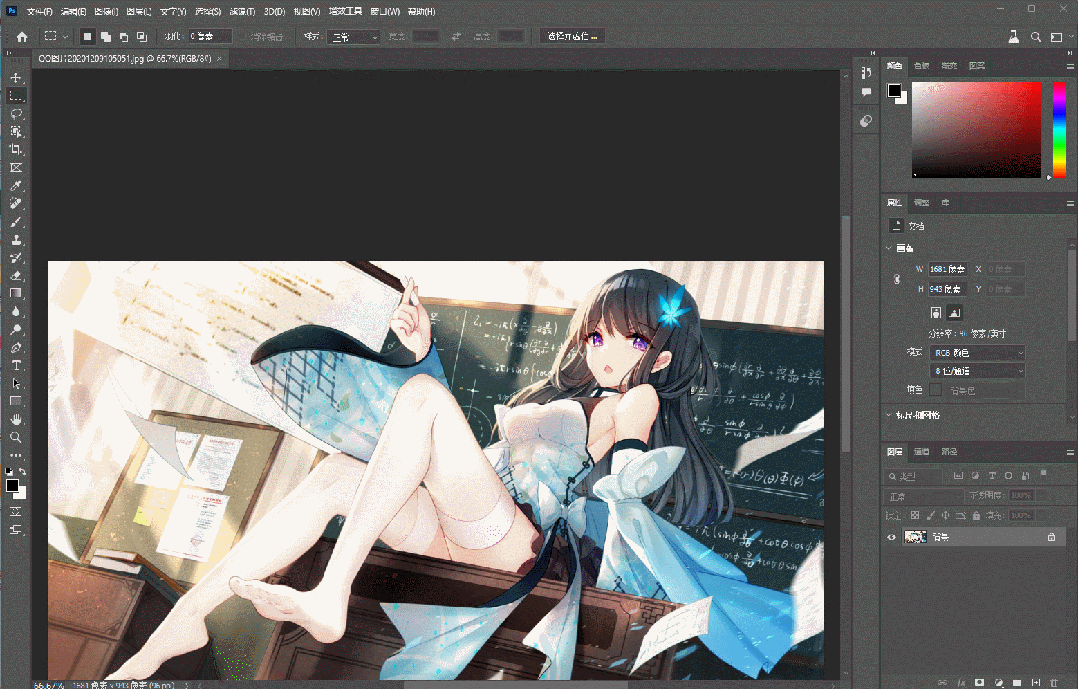Click the Create new layer icon
1078x689 pixels.
click(1036, 683)
